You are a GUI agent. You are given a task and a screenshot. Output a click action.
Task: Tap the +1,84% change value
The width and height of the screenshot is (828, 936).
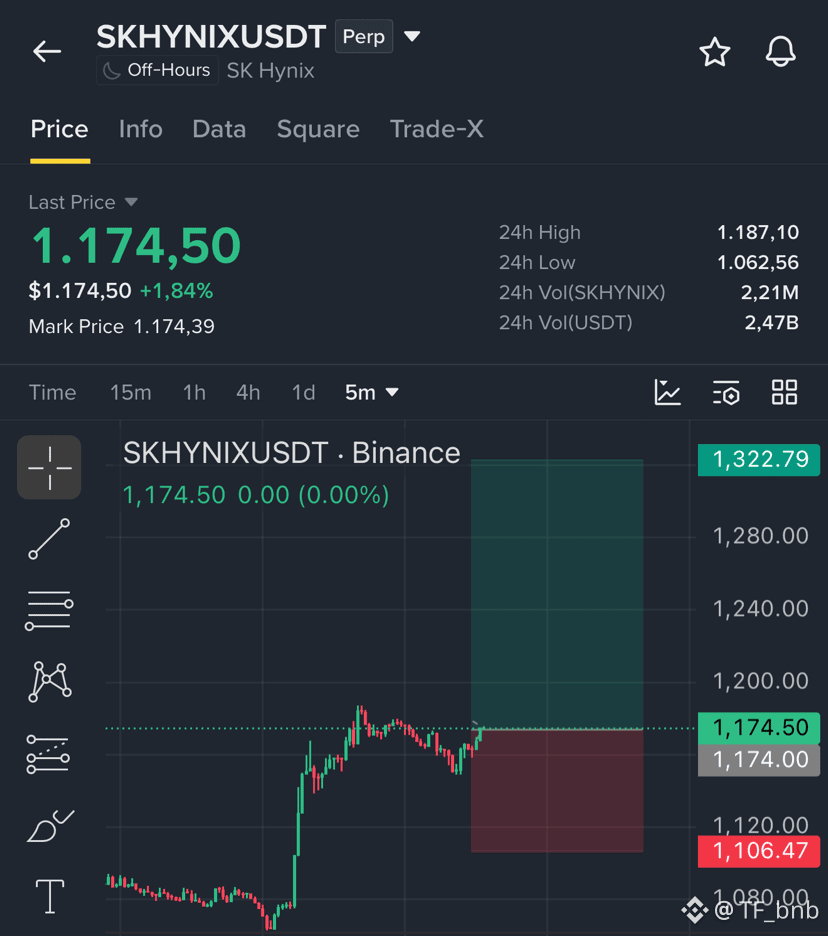[x=176, y=291]
